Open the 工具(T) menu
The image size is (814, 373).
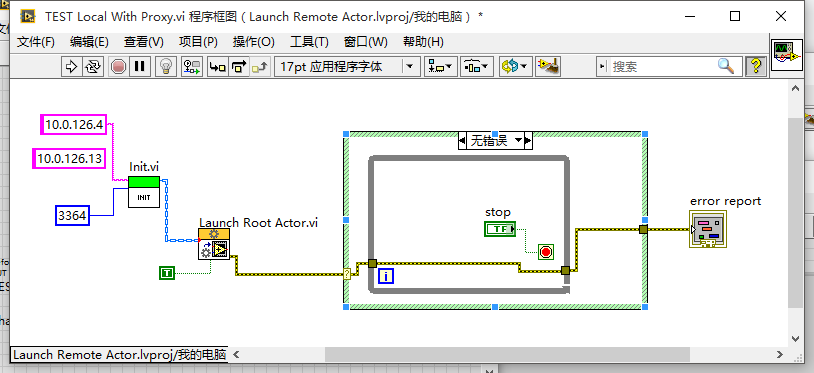309,42
